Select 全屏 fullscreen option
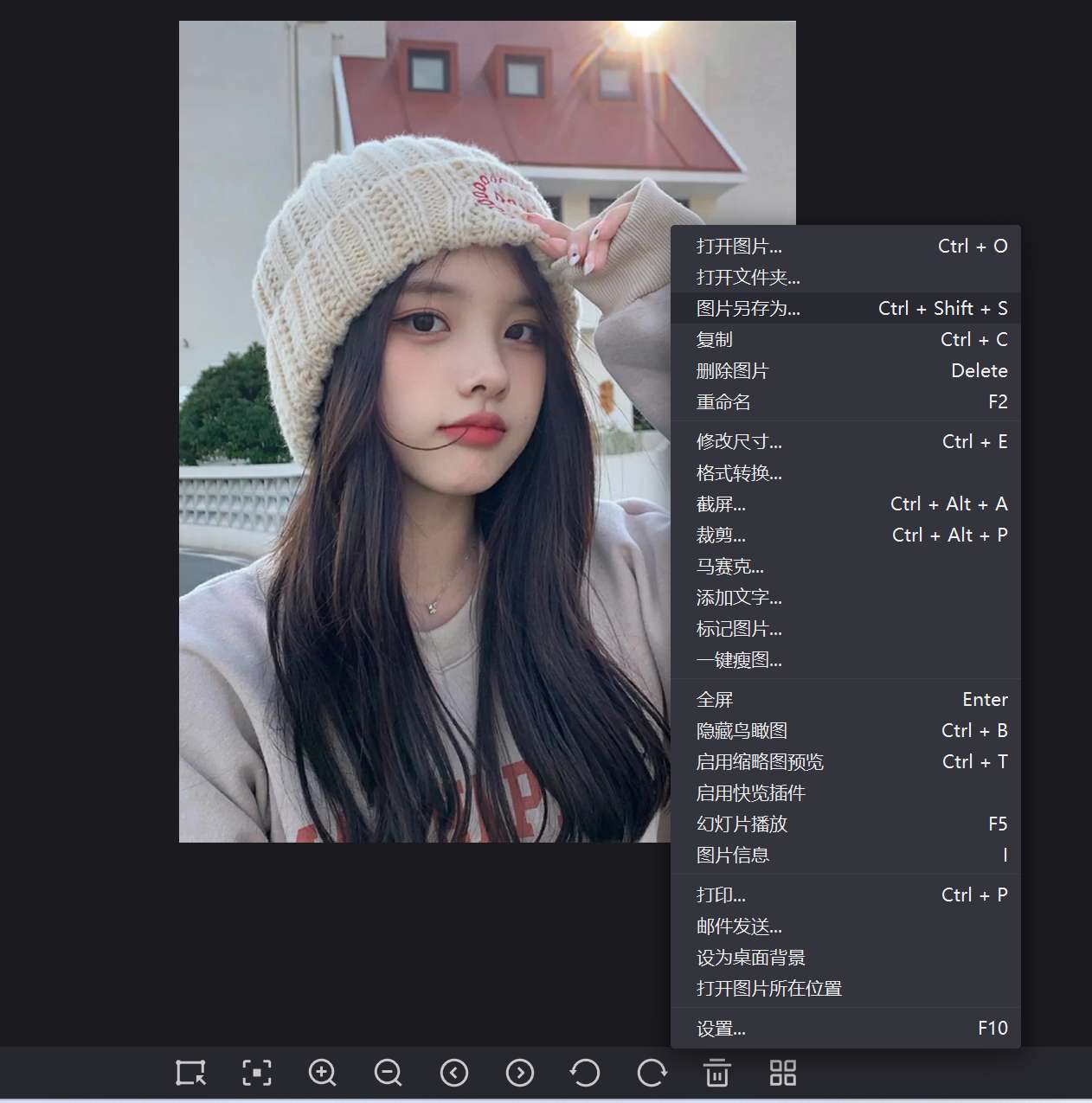 [x=845, y=700]
